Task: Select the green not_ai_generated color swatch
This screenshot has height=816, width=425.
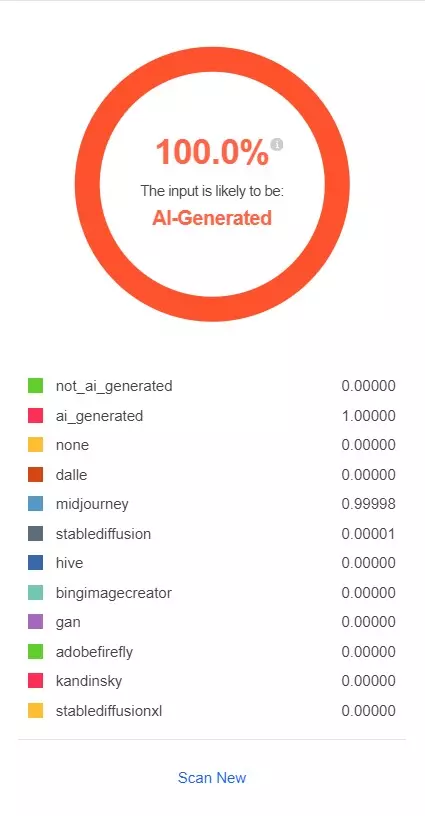Action: [x=35, y=386]
